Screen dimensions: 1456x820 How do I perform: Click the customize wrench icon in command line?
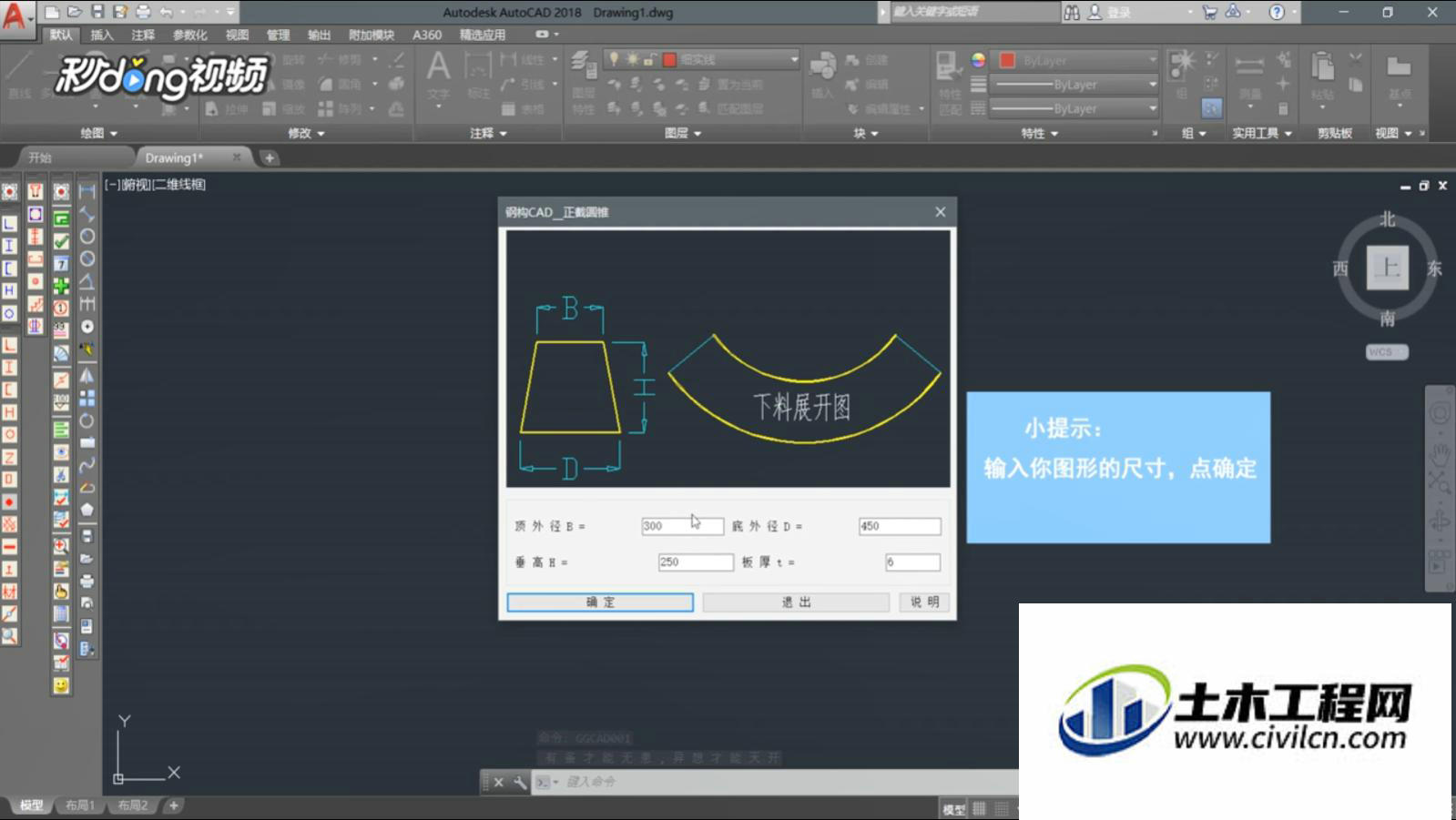coord(519,782)
